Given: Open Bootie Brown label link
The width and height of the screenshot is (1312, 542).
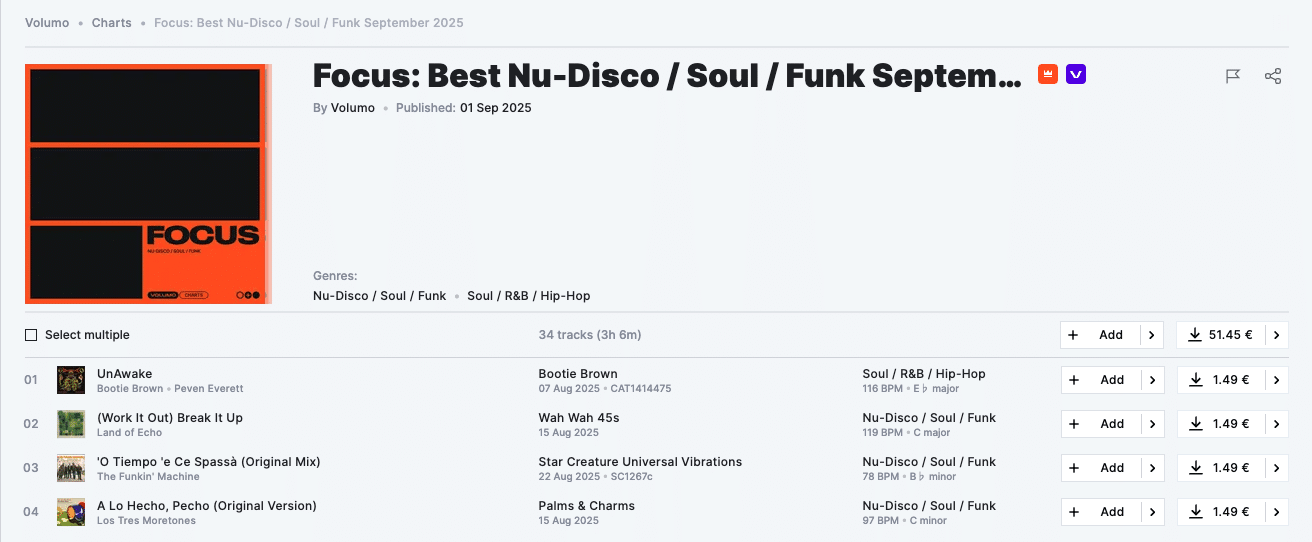Looking at the screenshot, I should pos(577,374).
